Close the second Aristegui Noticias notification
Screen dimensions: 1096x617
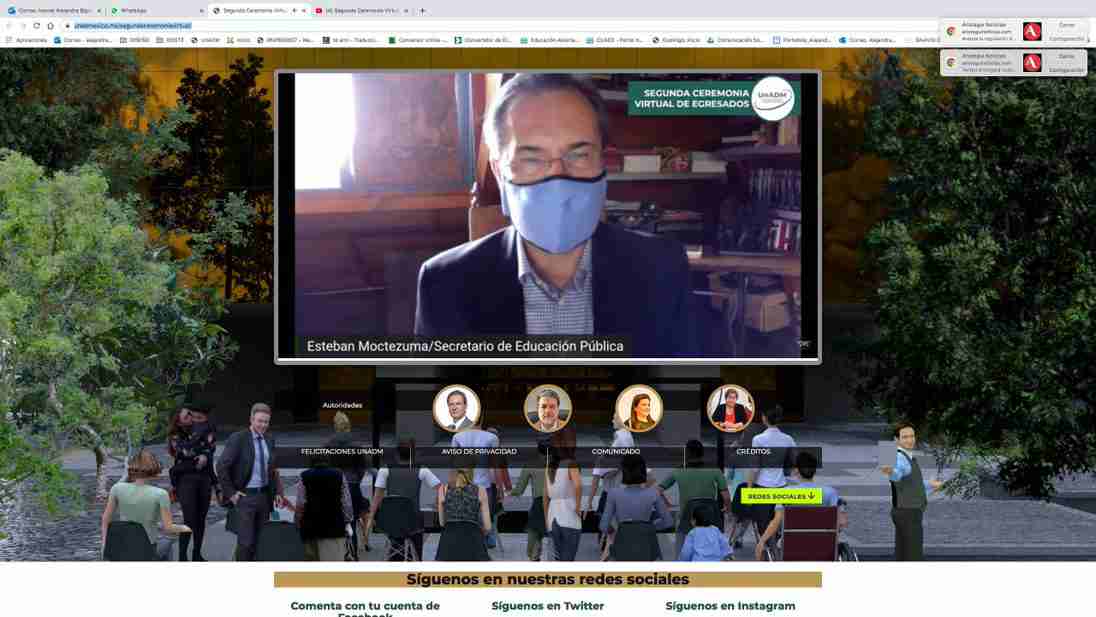(1067, 56)
